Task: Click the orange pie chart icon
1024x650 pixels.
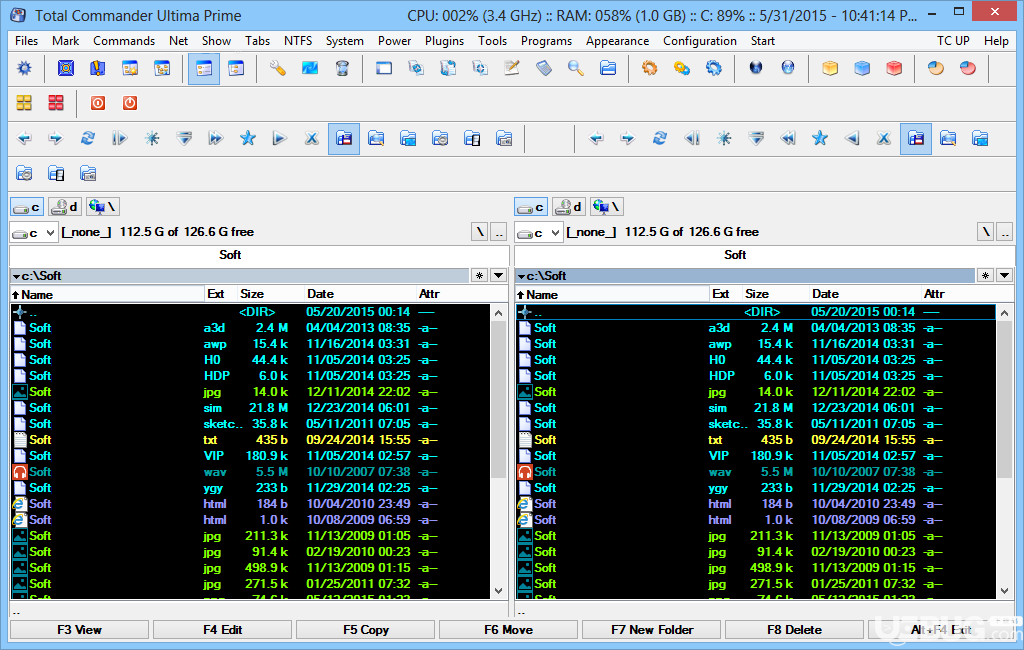Action: 936,68
